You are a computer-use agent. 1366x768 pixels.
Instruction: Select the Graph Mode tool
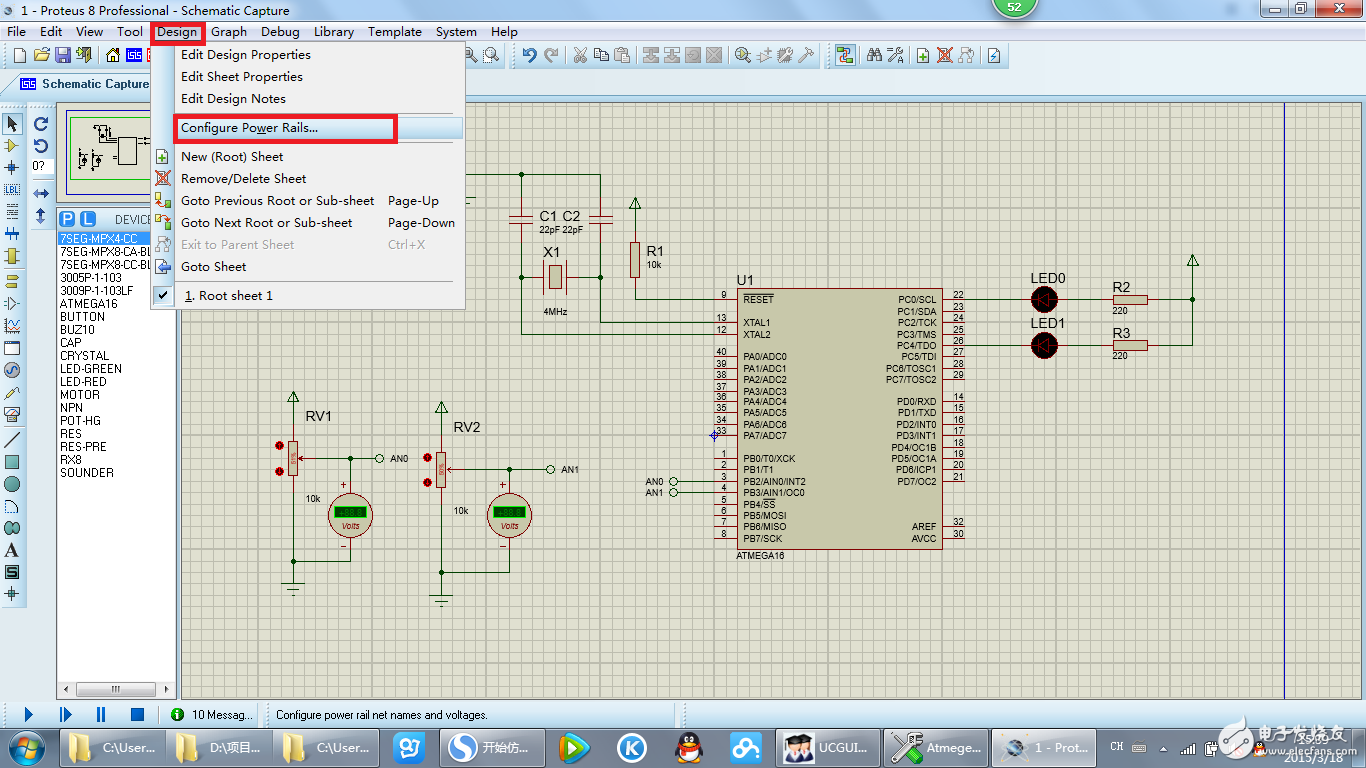click(12, 325)
